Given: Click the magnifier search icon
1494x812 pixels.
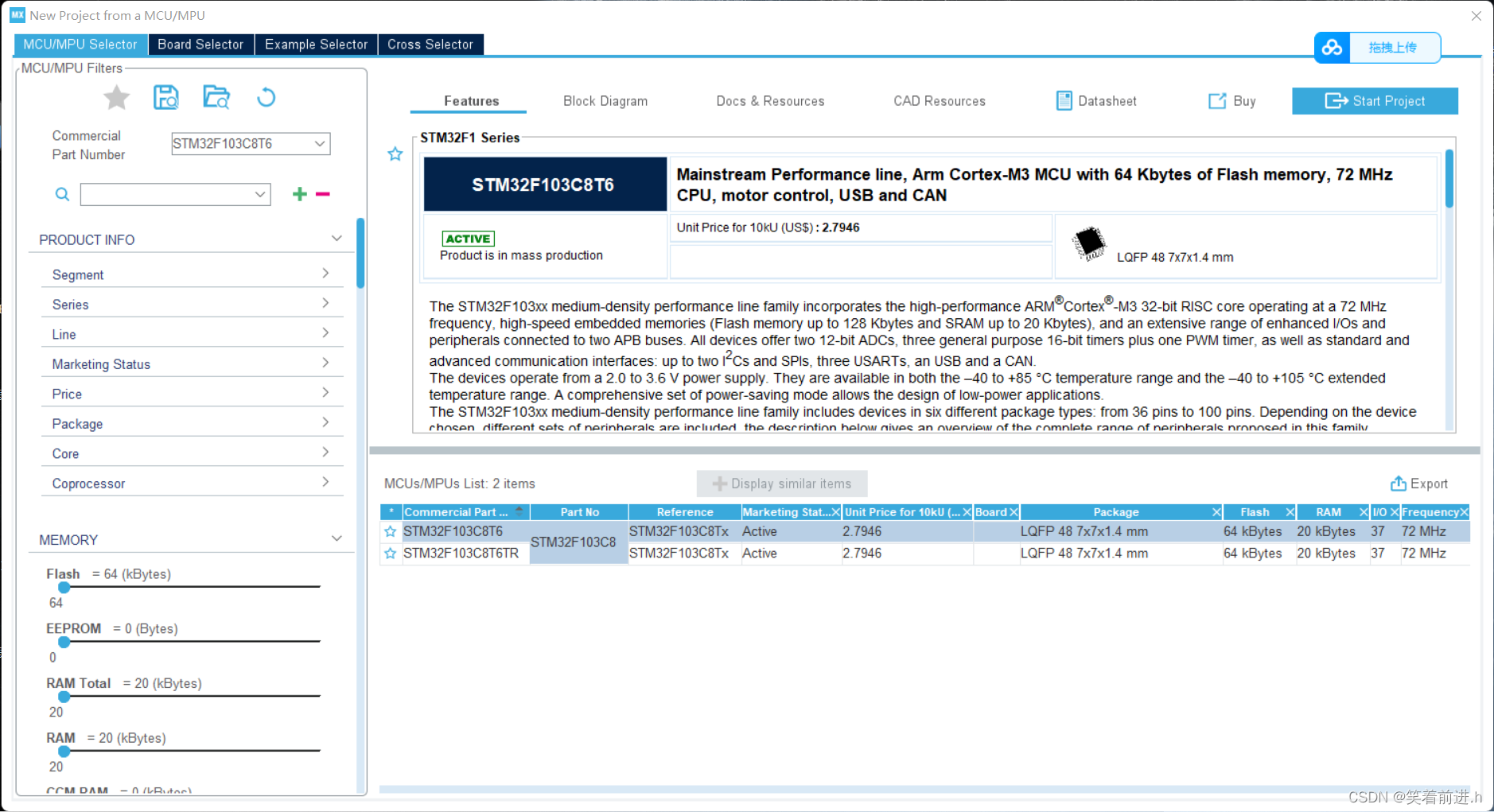Looking at the screenshot, I should pyautogui.click(x=62, y=194).
